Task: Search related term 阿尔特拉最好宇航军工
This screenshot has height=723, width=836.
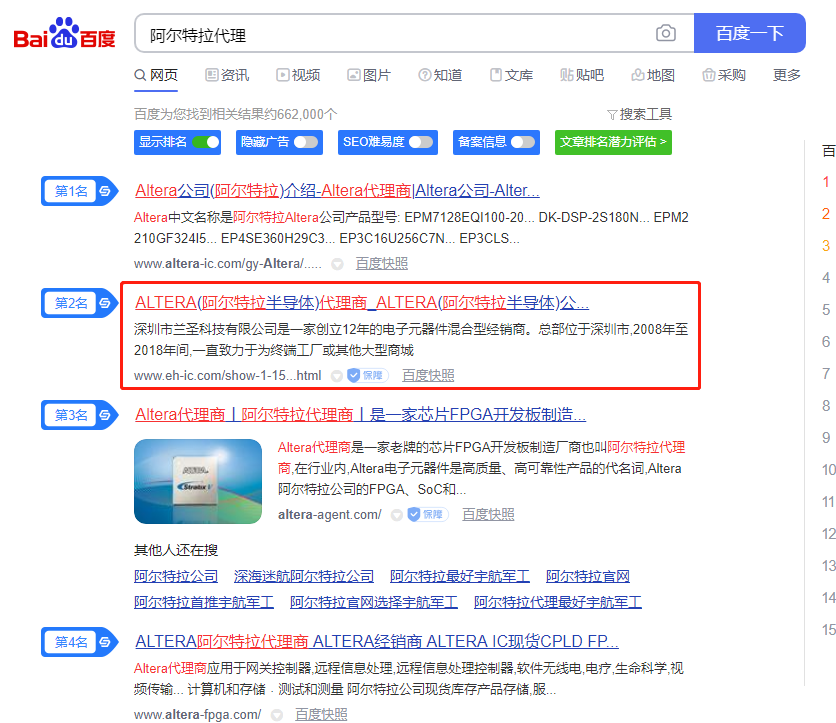Action: tap(460, 576)
